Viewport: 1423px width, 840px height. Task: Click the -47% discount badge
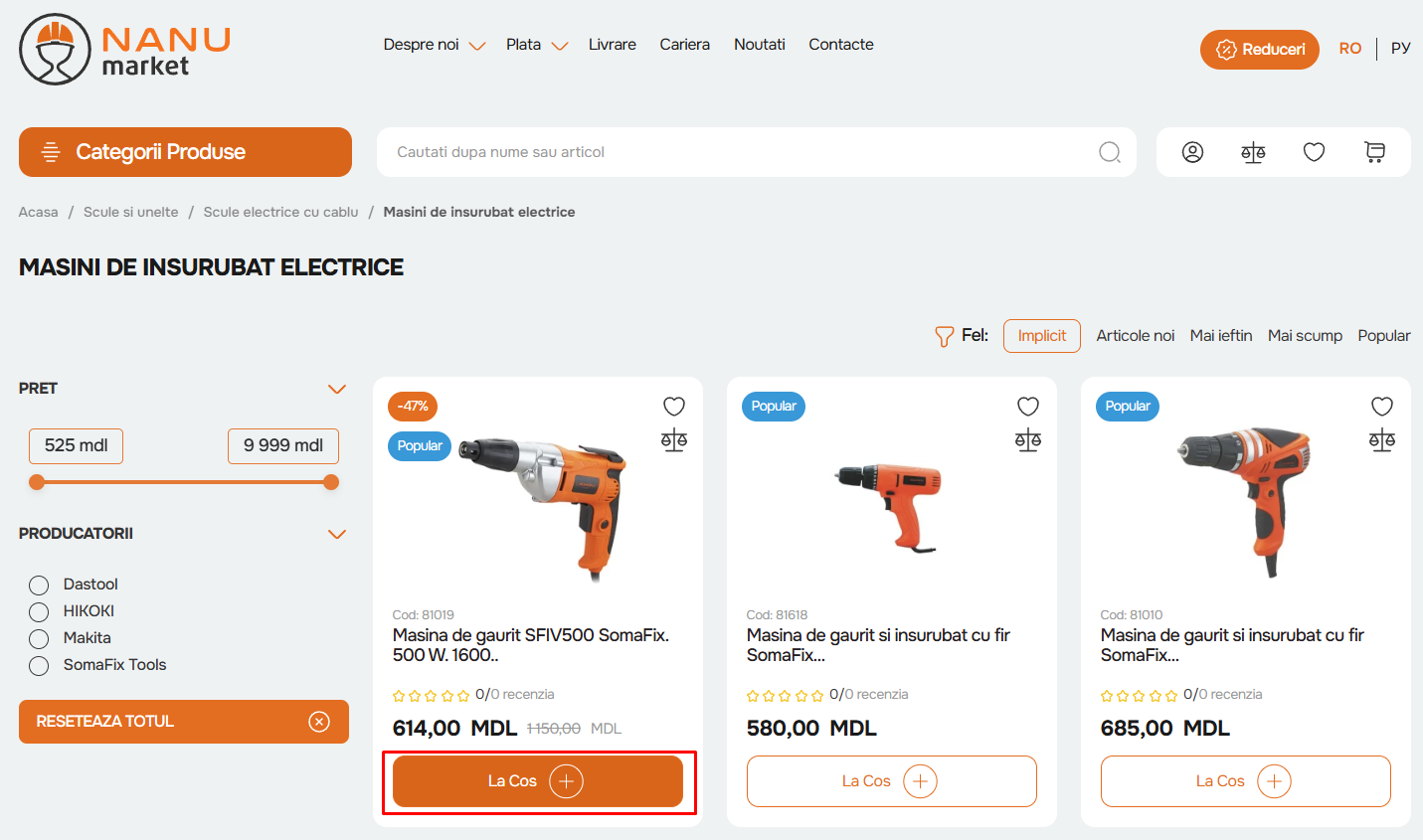pos(413,407)
